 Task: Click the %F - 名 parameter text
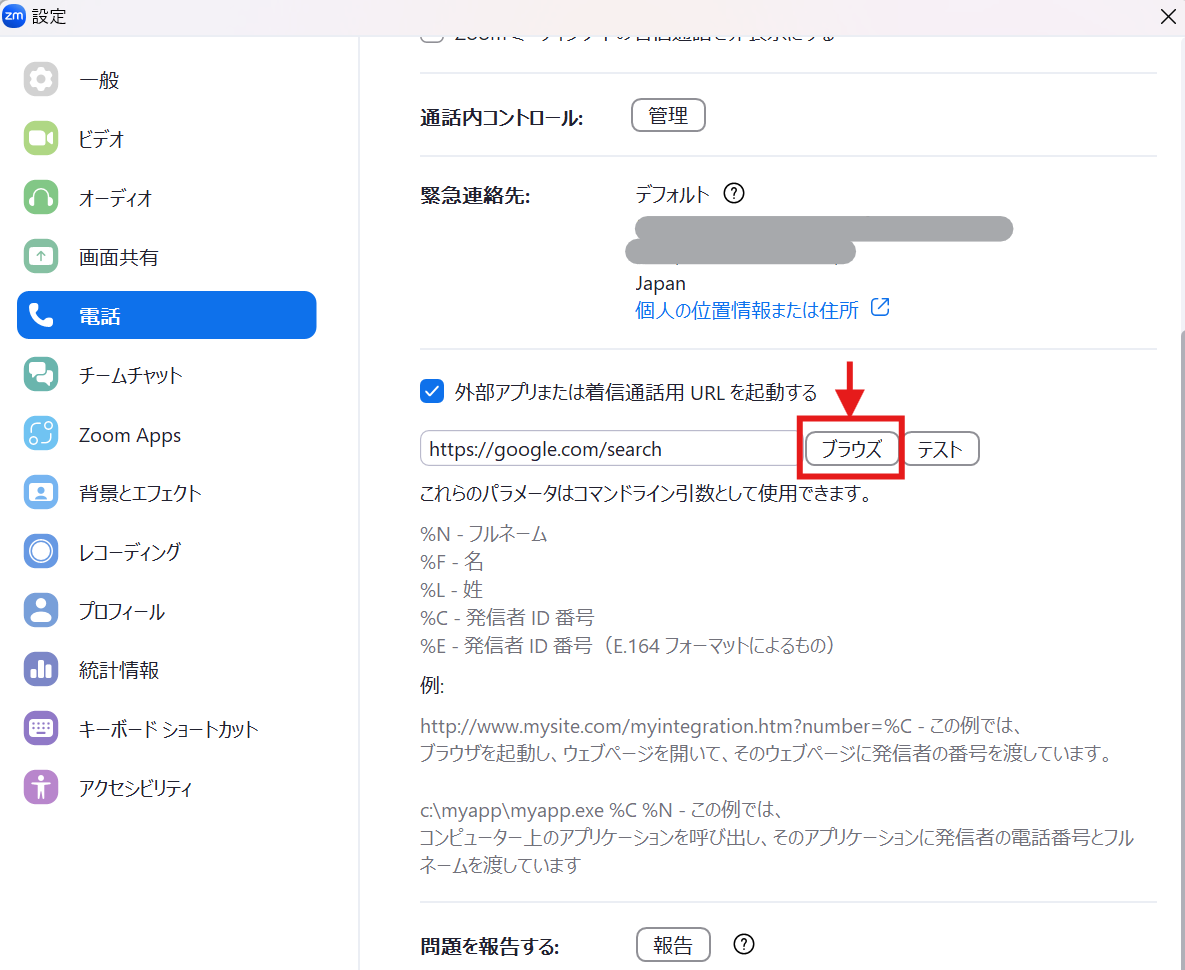[452, 561]
